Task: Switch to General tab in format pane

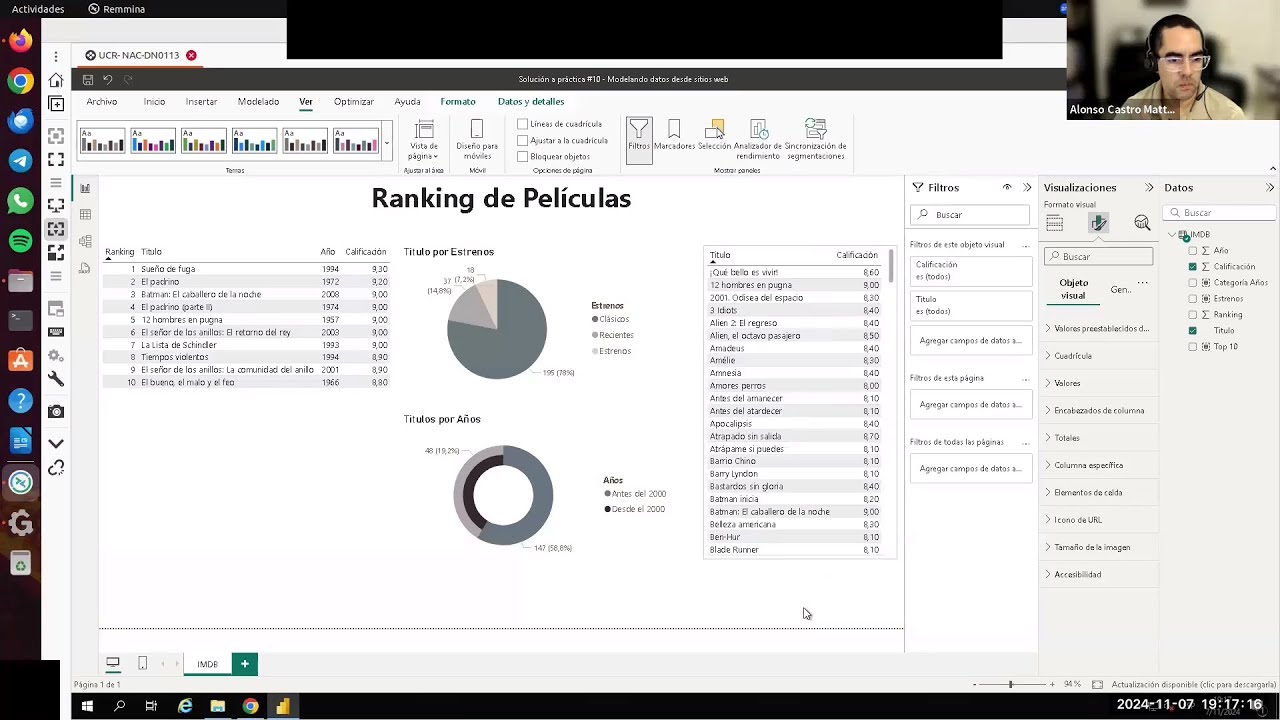Action: click(x=1120, y=290)
